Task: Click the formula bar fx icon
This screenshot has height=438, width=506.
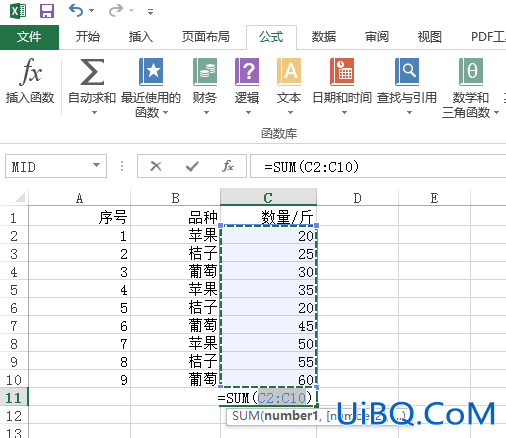Action: [x=228, y=166]
